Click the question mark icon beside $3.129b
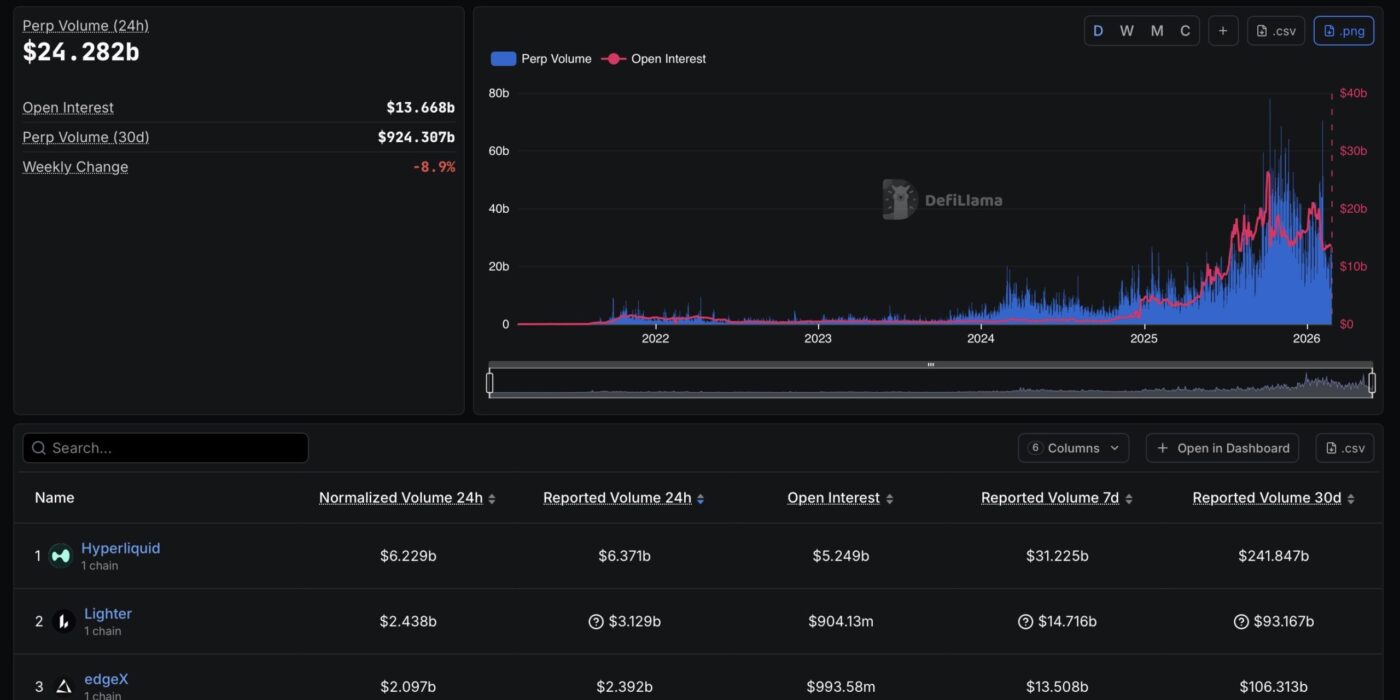This screenshot has width=1400, height=700. (x=596, y=622)
